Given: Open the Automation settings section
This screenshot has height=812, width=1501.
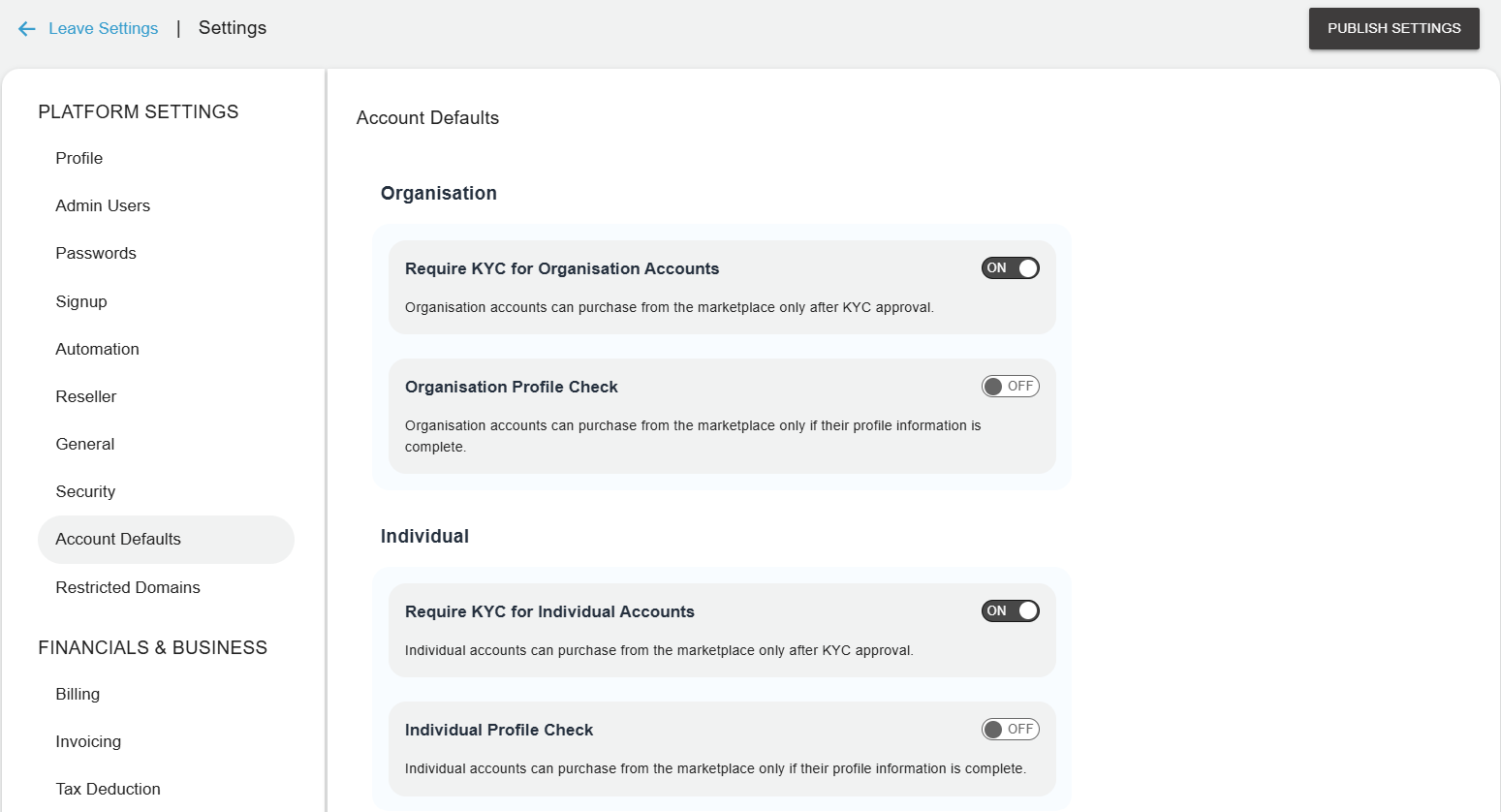Looking at the screenshot, I should [97, 349].
